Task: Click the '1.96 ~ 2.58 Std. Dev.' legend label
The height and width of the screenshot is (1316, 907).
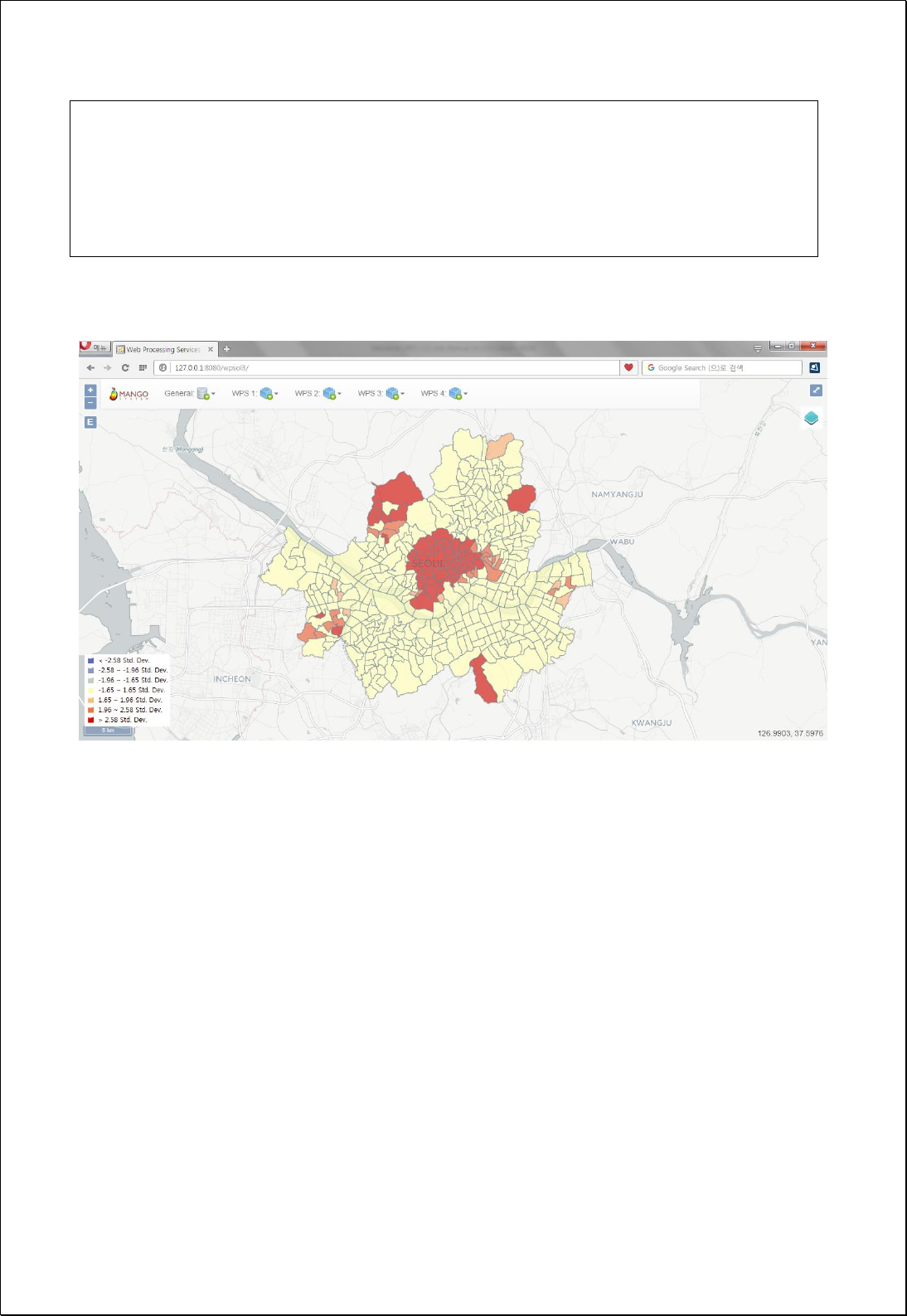Action: click(x=130, y=710)
